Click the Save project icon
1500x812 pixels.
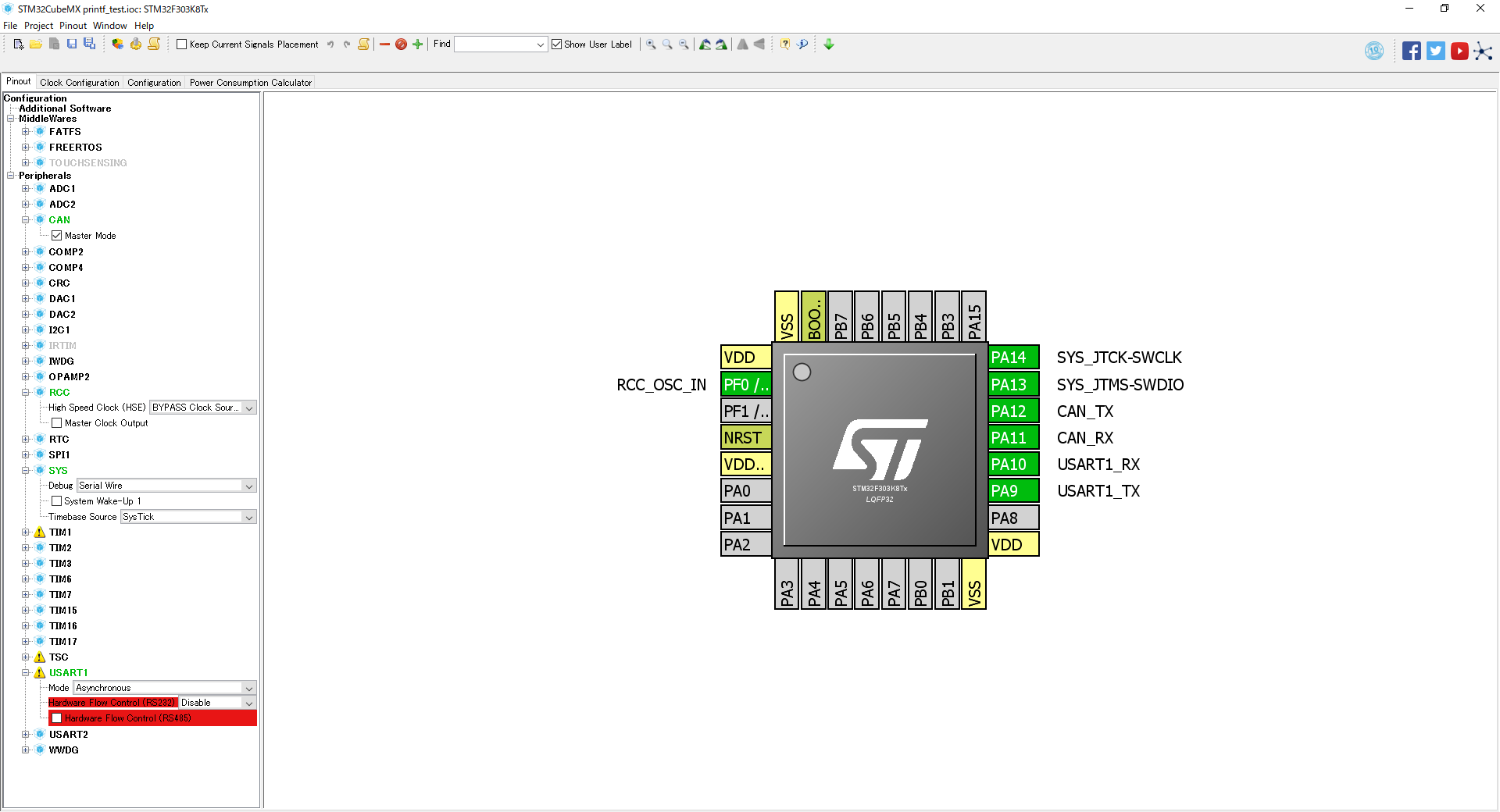[x=72, y=44]
